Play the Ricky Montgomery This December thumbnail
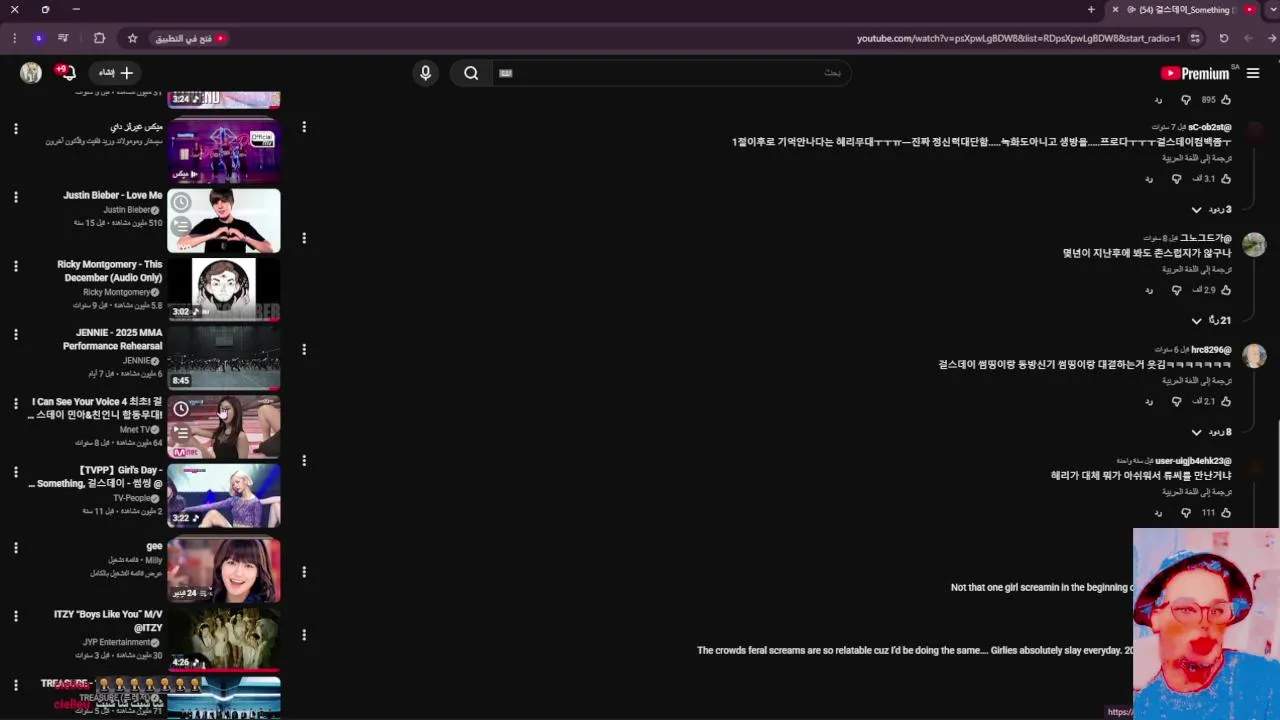The width and height of the screenshot is (1280, 720). 224,289
